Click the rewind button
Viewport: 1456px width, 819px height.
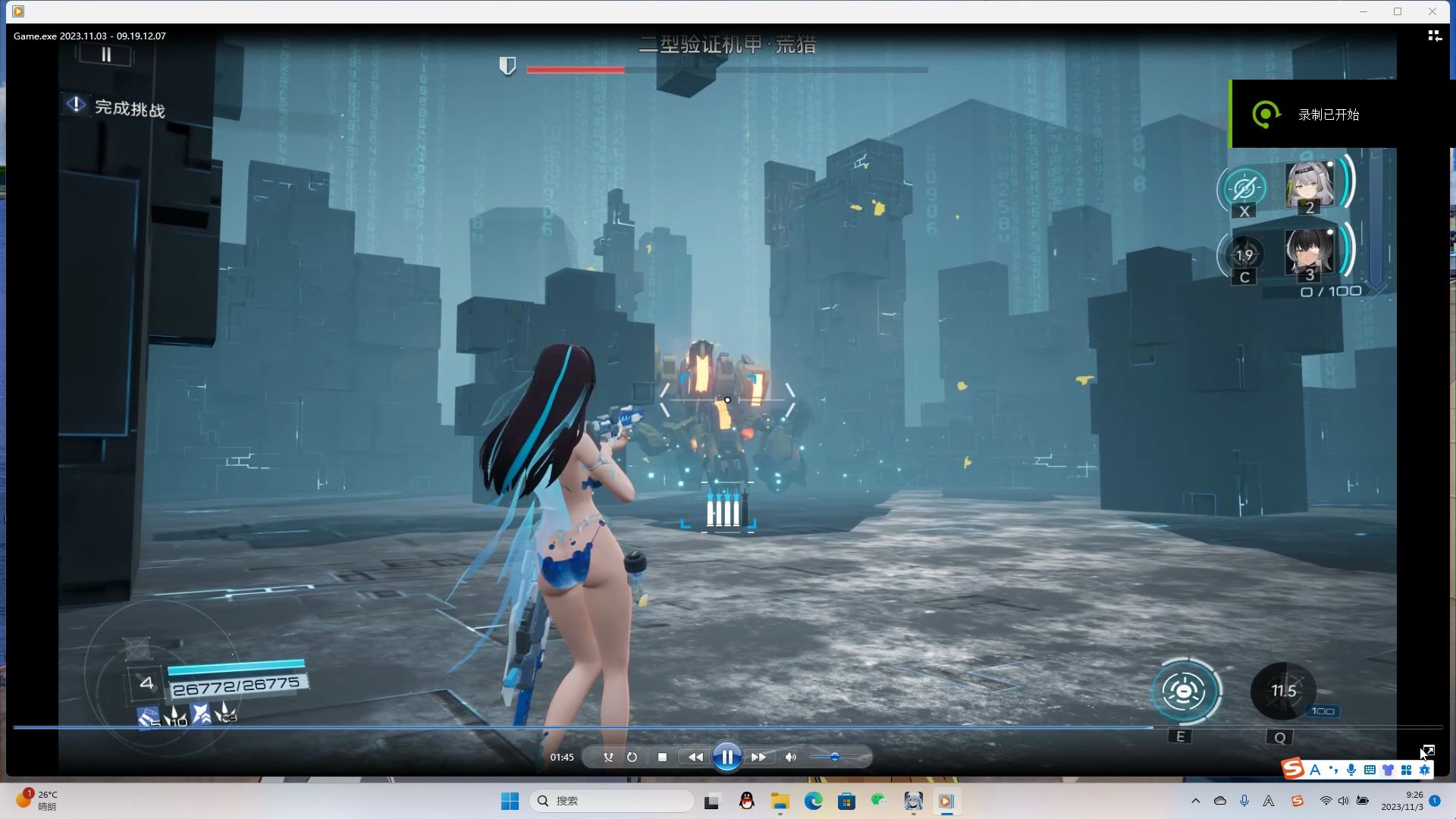(695, 757)
